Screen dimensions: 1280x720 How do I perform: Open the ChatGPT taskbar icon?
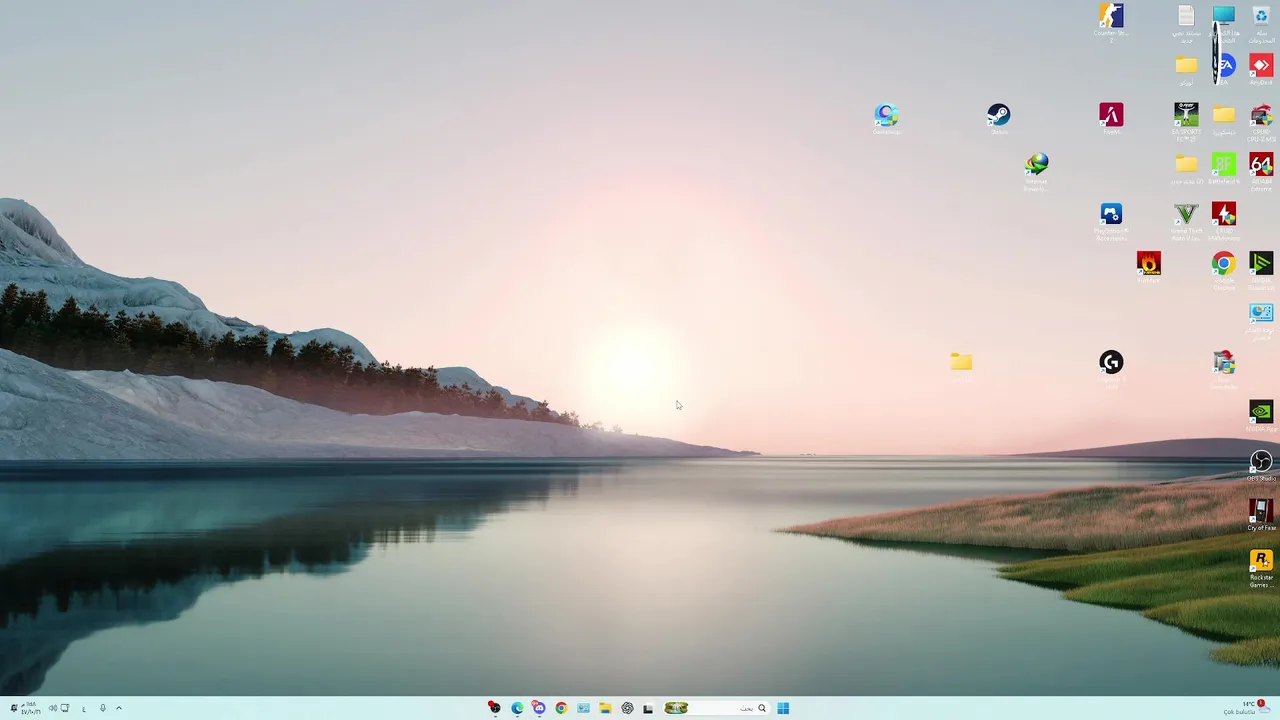click(x=627, y=708)
